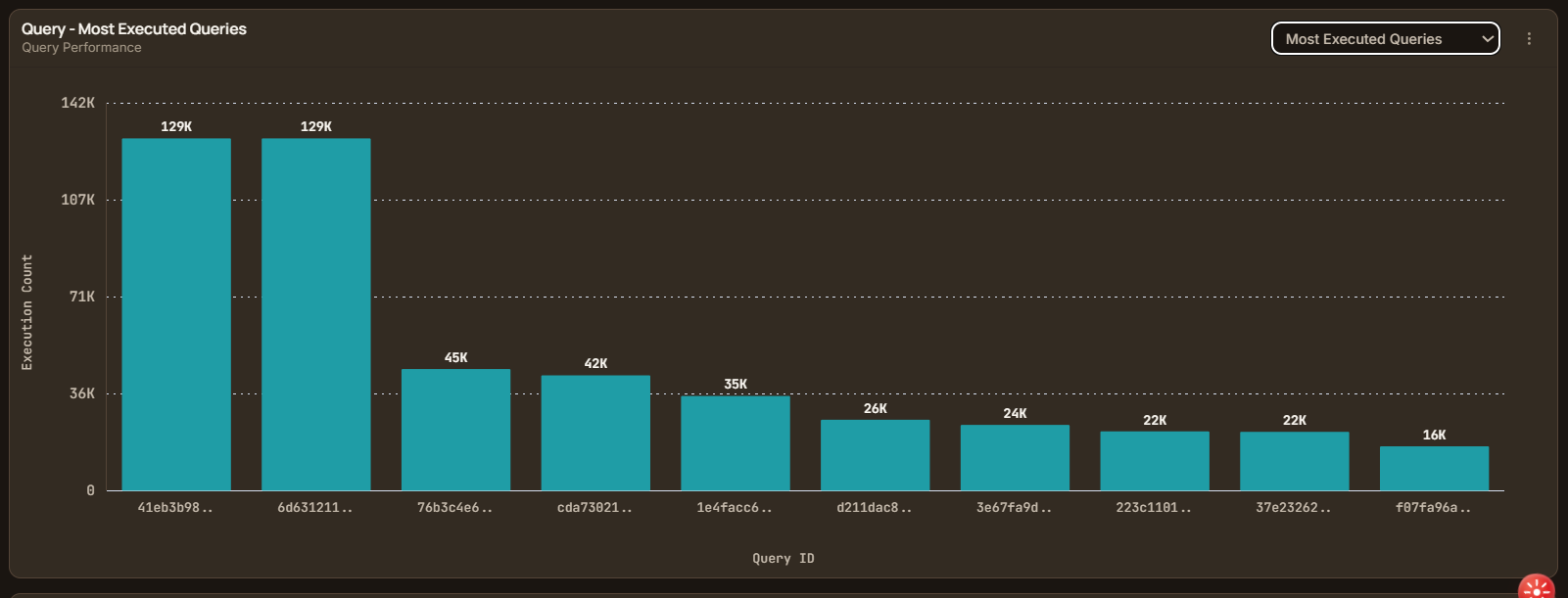The image size is (1568, 598).
Task: Click the Execution Count axis title
Action: (27, 312)
